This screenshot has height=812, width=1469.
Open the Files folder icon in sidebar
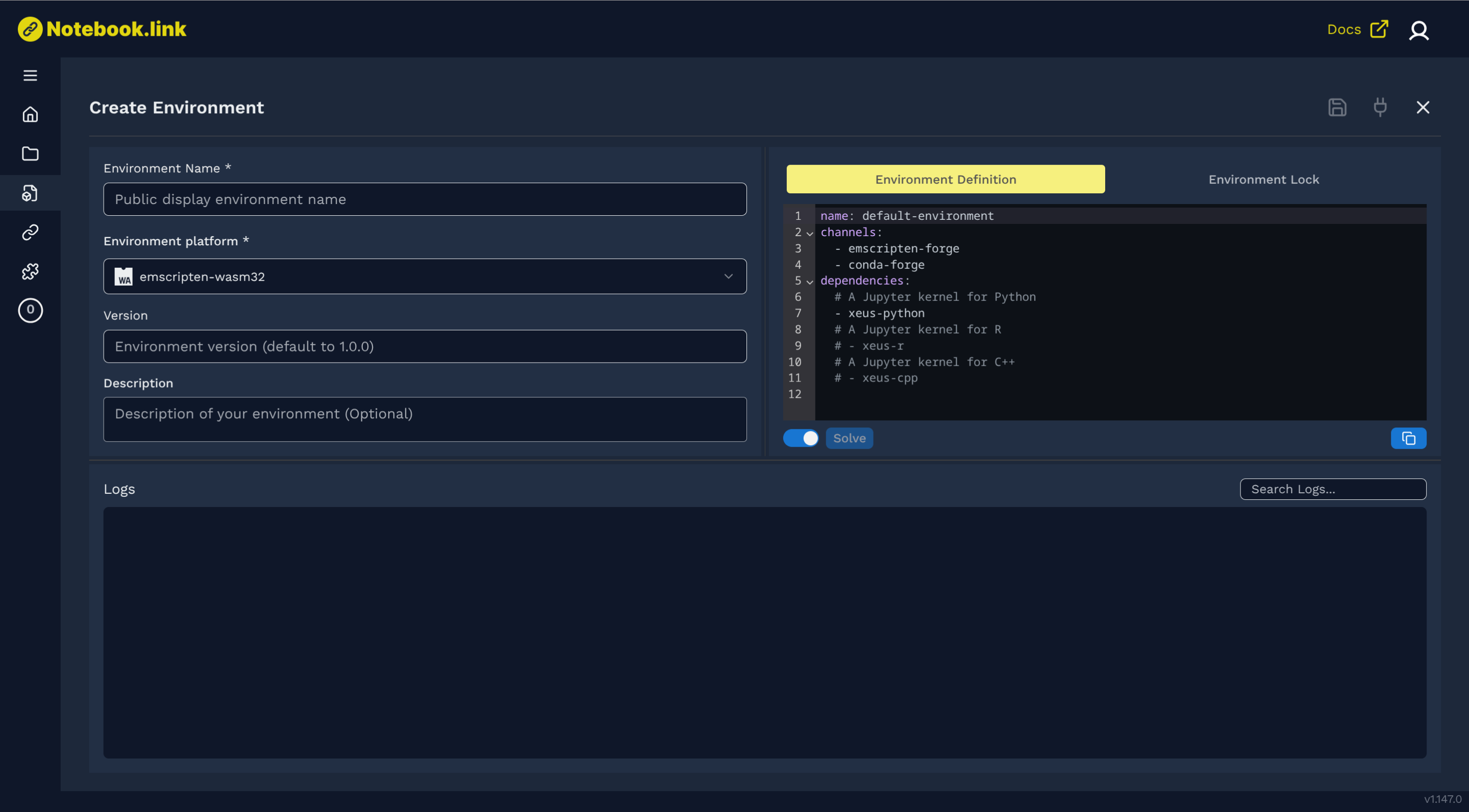(30, 154)
